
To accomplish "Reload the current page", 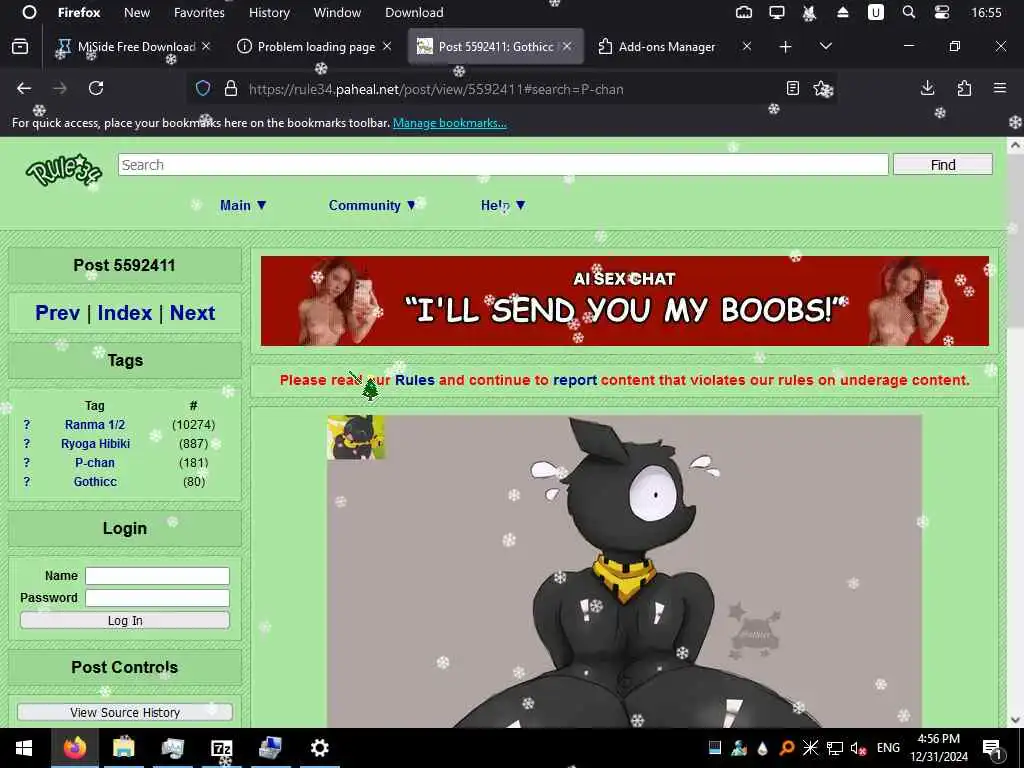I will [x=96, y=88].
